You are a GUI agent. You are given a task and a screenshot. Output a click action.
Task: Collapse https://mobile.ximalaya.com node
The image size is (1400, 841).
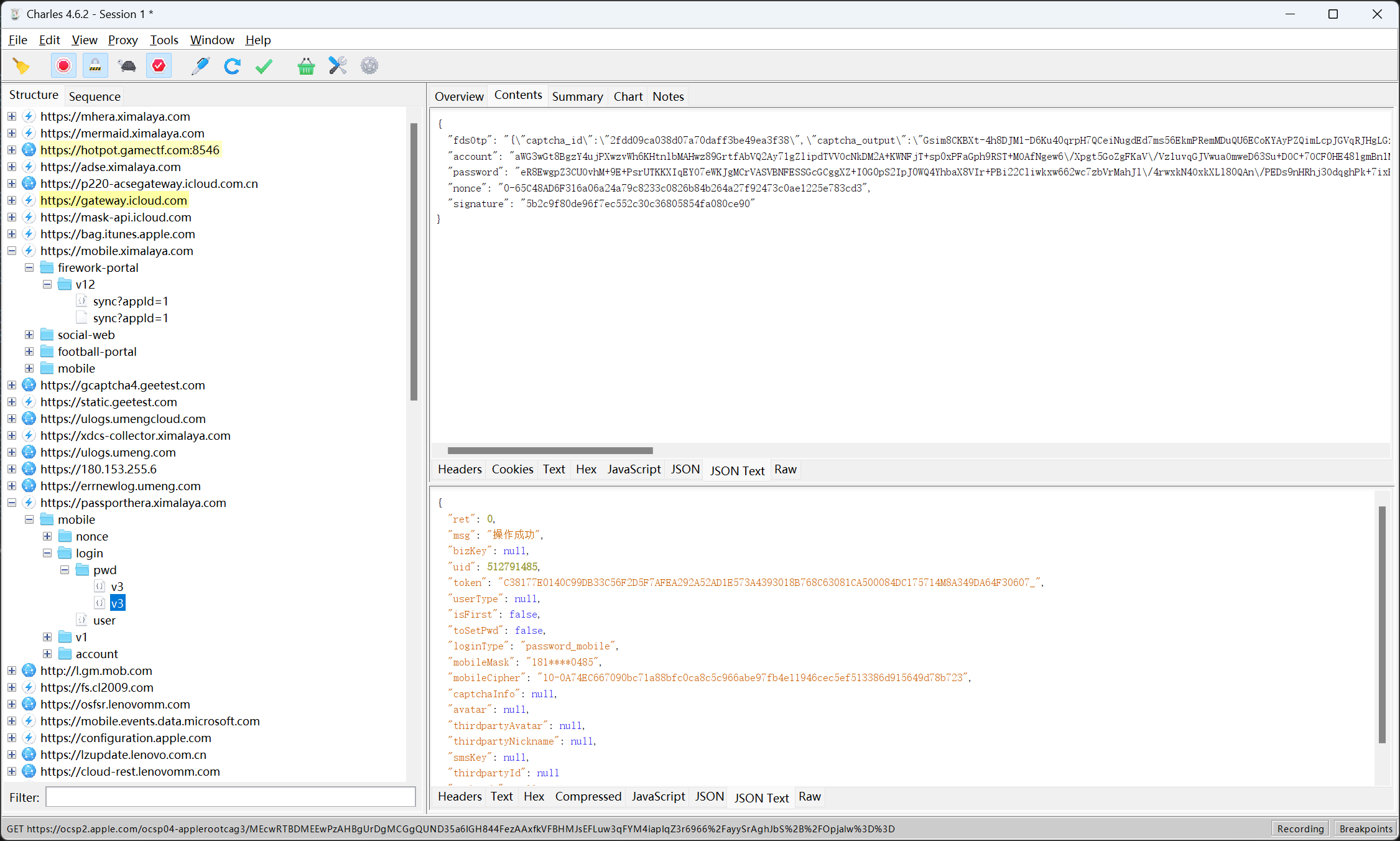click(x=12, y=251)
